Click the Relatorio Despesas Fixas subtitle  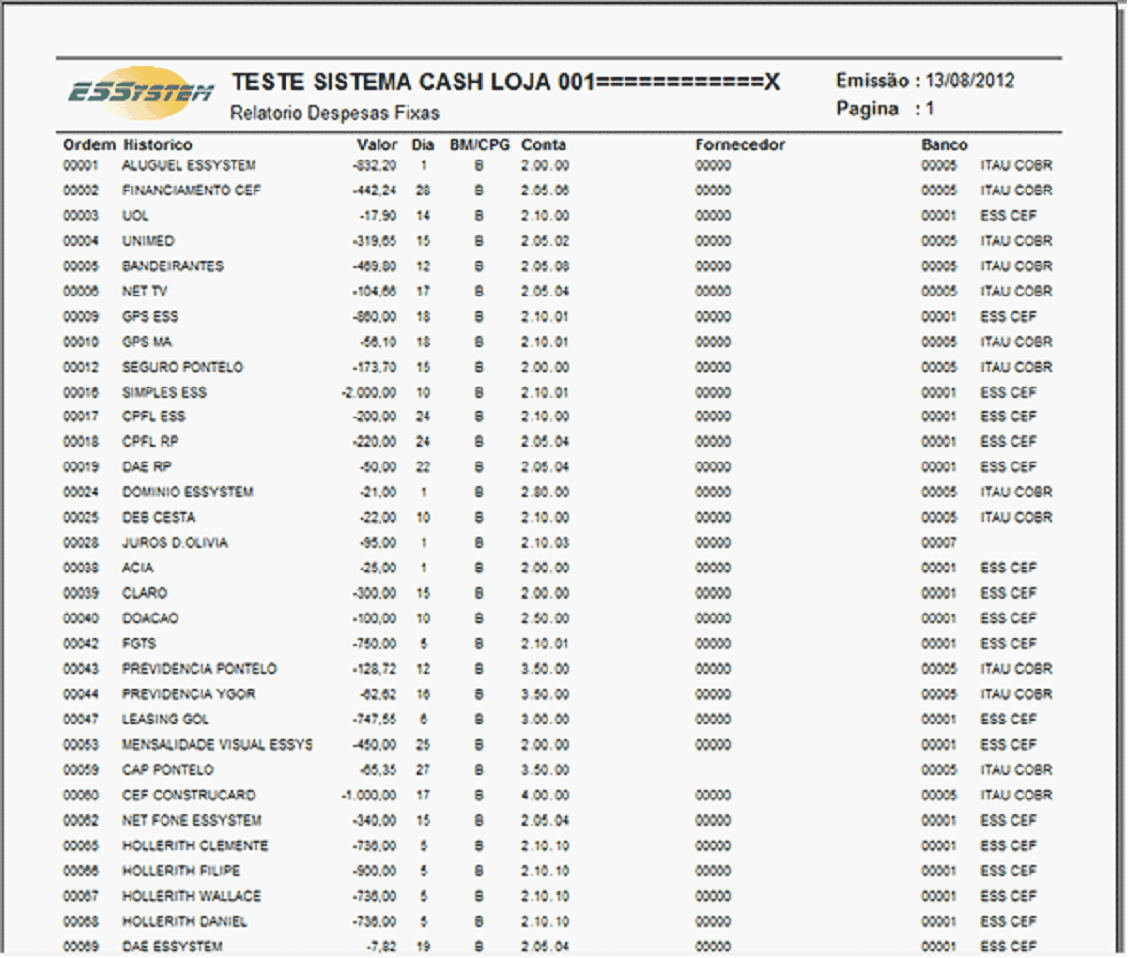click(334, 113)
